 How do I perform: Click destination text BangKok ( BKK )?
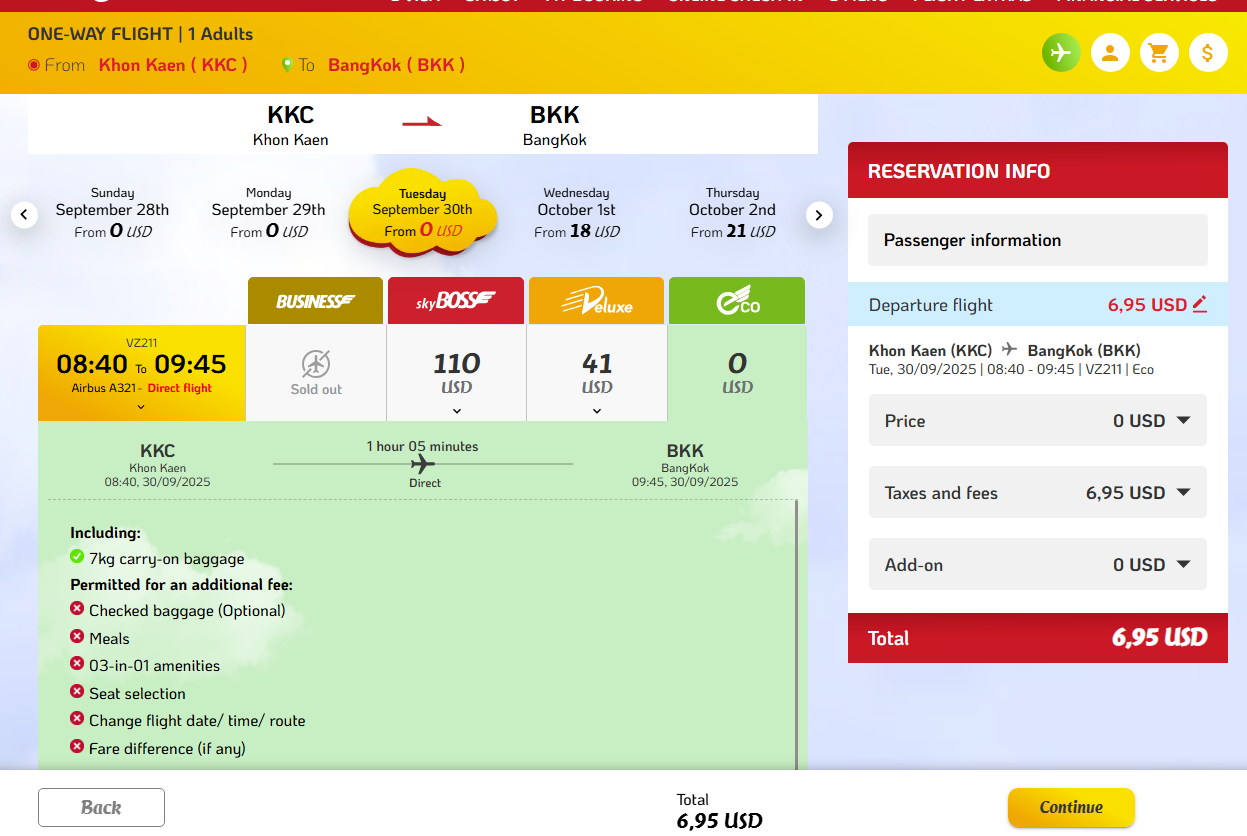click(x=397, y=65)
